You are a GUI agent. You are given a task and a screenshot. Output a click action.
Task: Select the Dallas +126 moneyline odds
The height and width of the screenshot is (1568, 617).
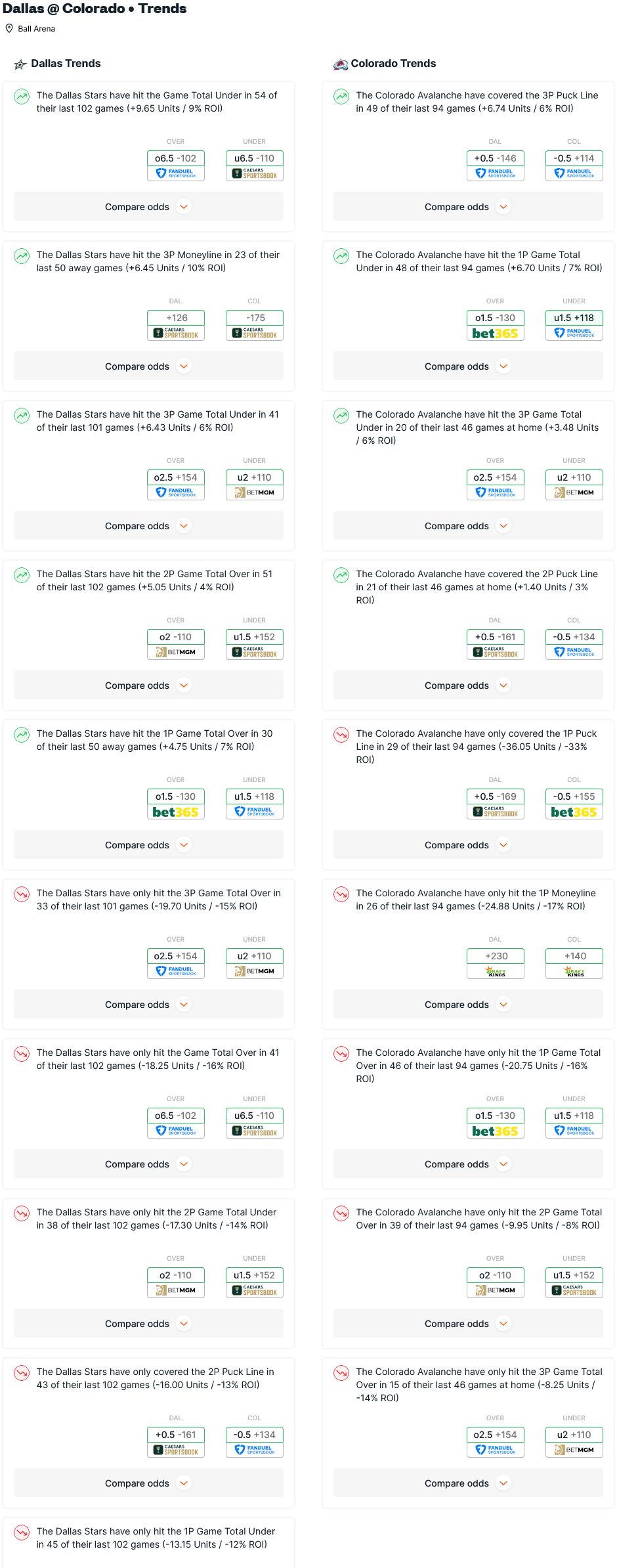click(176, 318)
